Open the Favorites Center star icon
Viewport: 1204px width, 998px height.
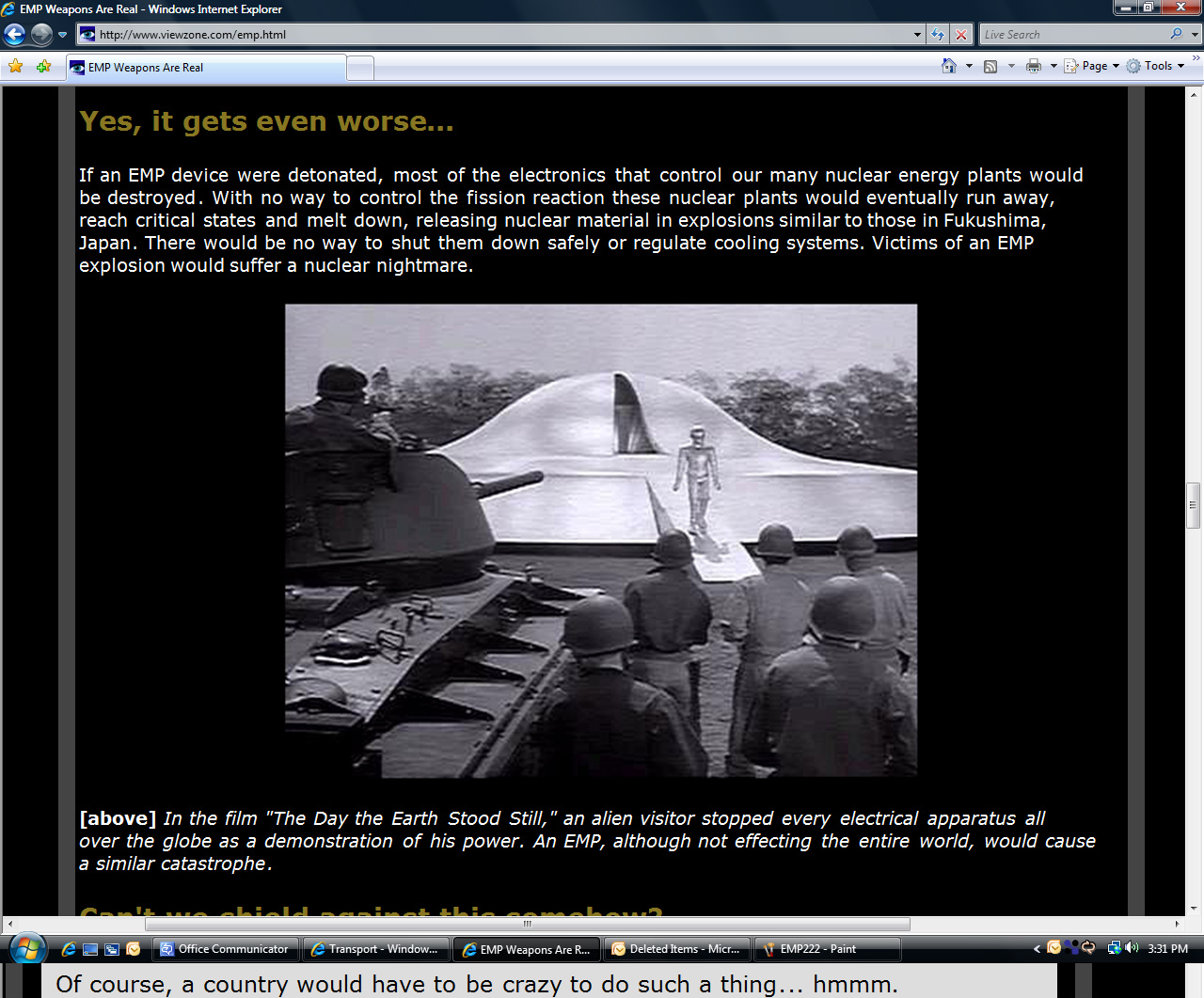[16, 67]
